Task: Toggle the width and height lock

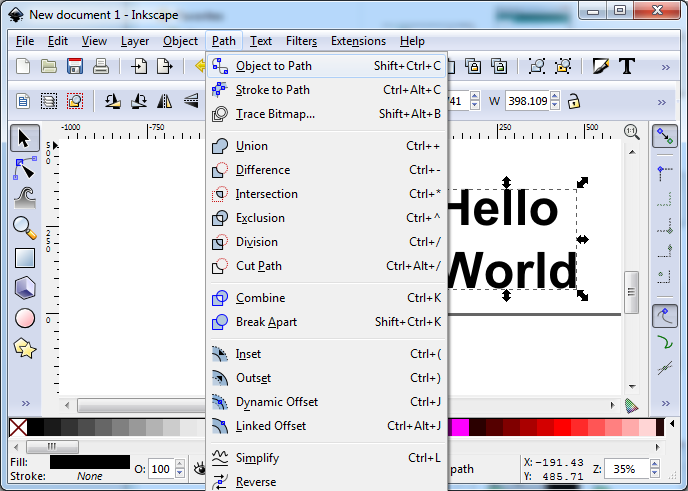Action: coord(573,101)
